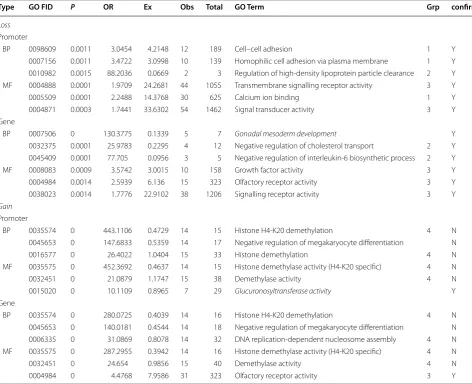472x384 pixels.
Task: Click the italic 'Glucuronosyltransferase activity' term
Action: tap(283, 291)
